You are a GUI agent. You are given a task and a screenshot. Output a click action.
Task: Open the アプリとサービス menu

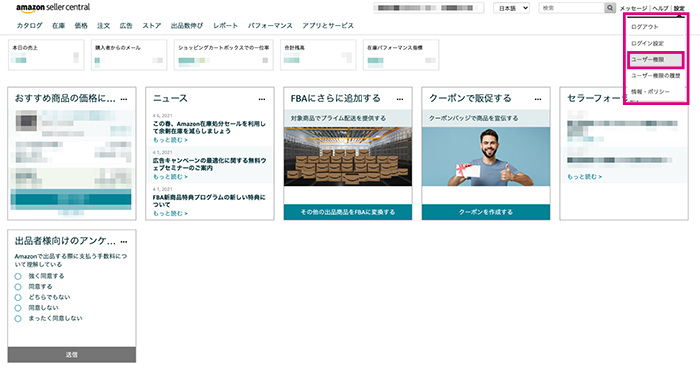click(328, 25)
